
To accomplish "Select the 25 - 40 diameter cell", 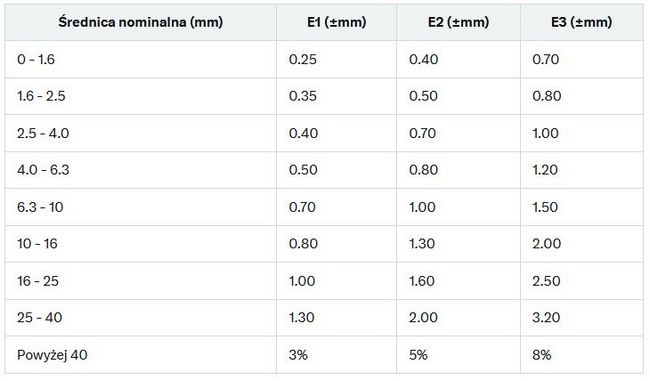I will 141,318.
